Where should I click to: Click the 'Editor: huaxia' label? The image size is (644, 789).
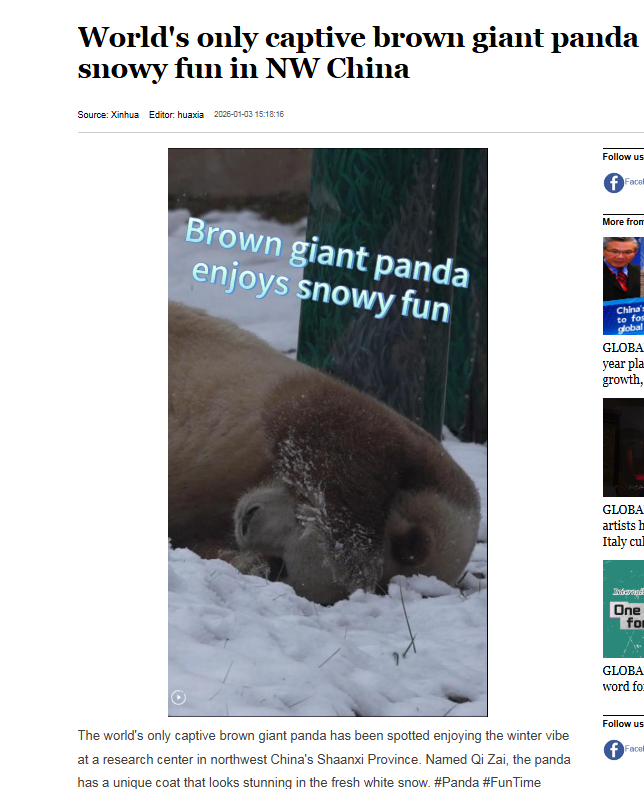click(176, 115)
